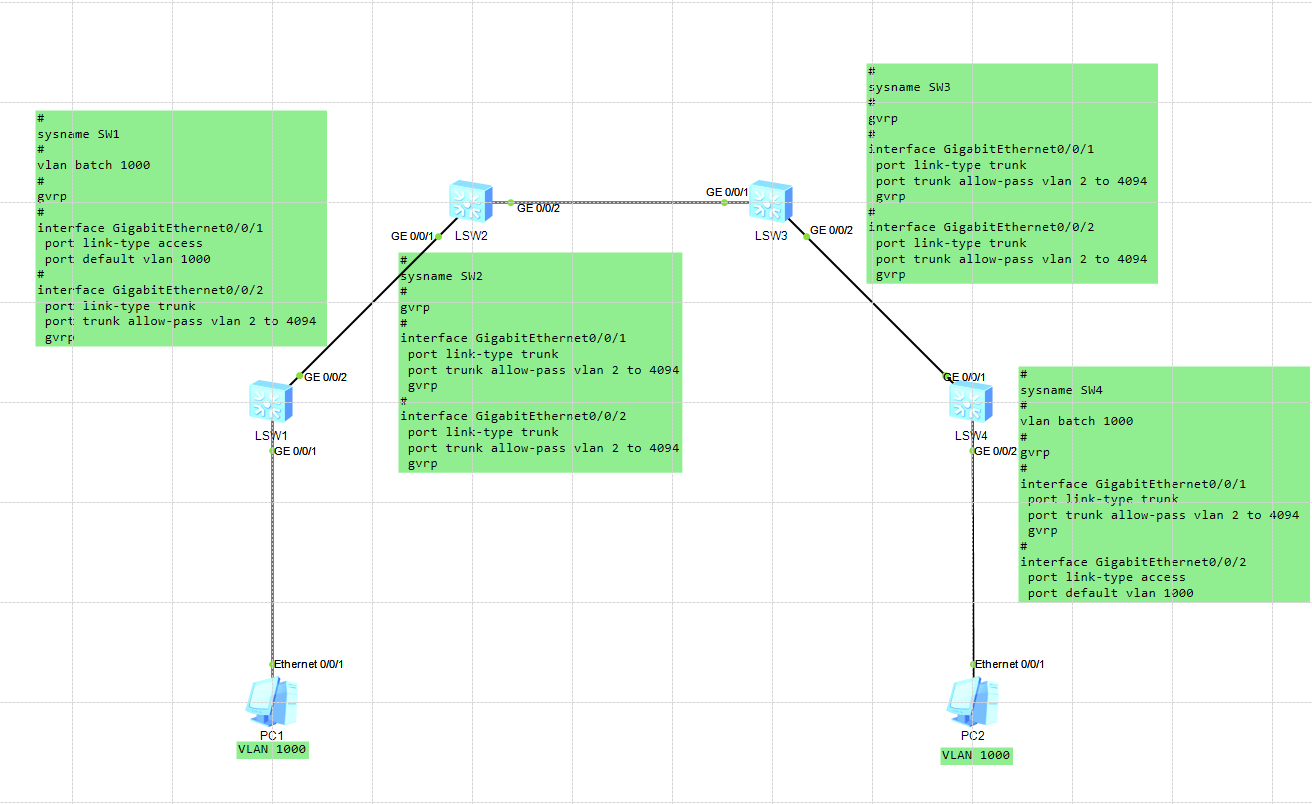Select the SW2 configuration note
The width and height of the screenshot is (1312, 804).
click(540, 360)
